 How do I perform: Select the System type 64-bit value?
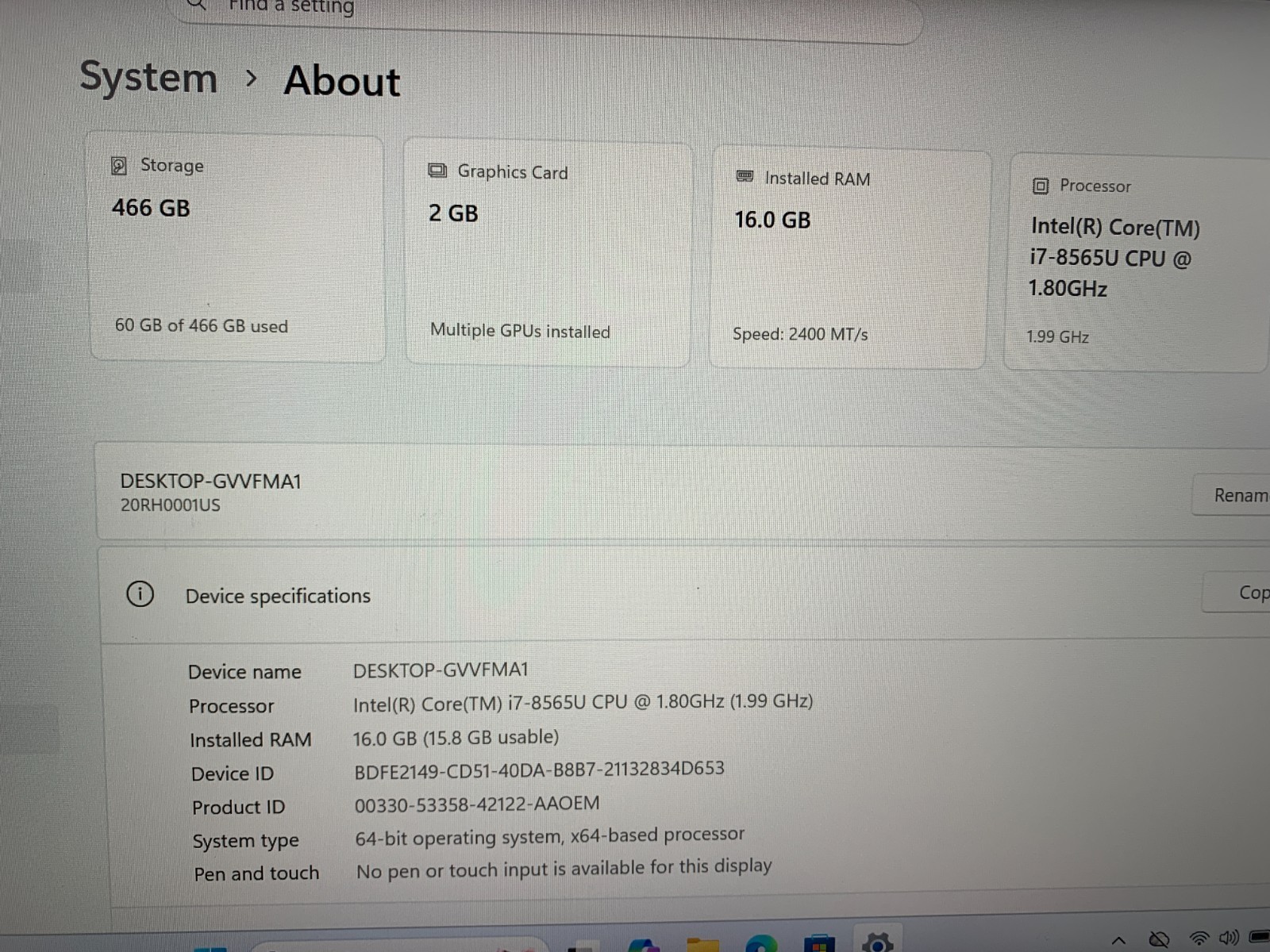(x=550, y=836)
